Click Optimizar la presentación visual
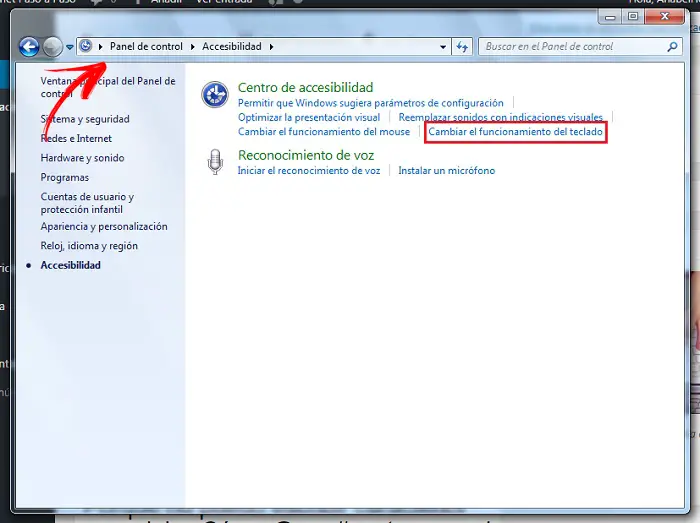Screen dimensions: 700x523 (309, 117)
